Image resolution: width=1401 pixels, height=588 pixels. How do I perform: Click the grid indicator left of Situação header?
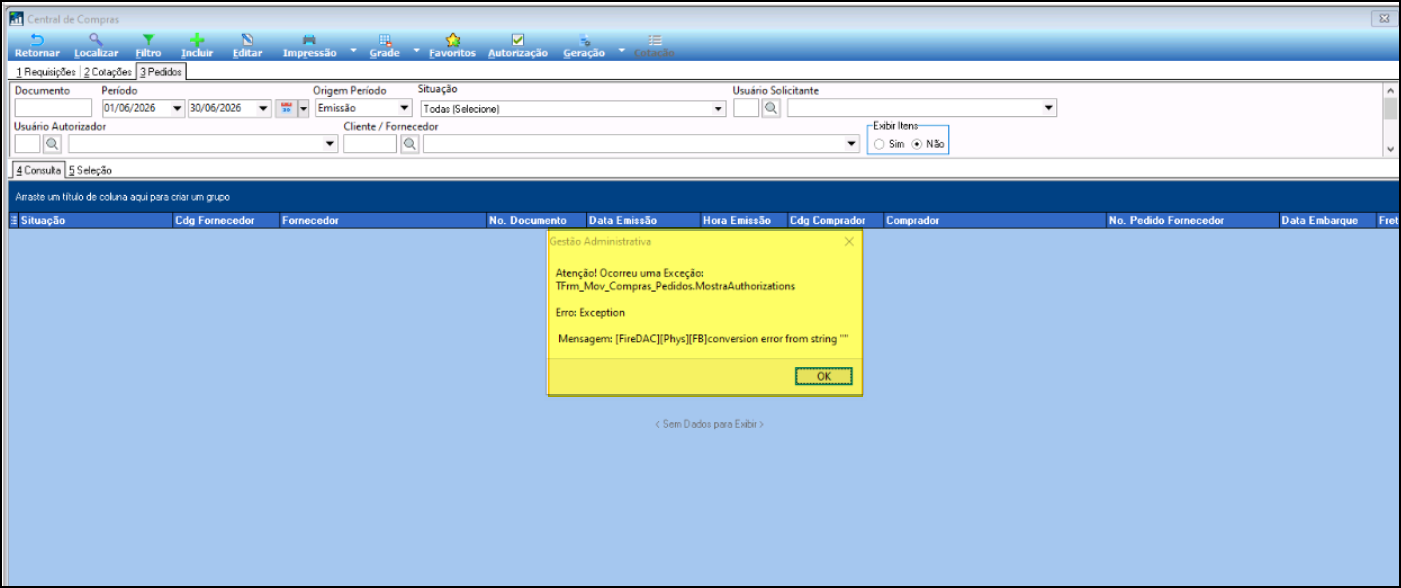pyautogui.click(x=13, y=220)
